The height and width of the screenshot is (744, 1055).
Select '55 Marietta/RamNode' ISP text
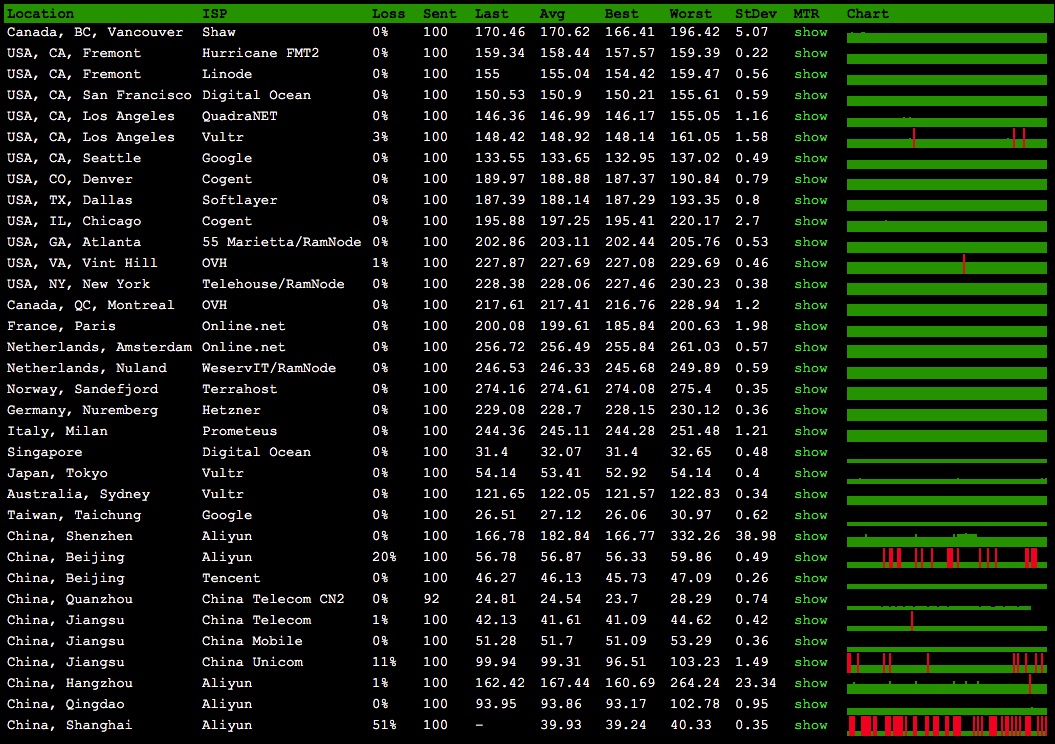pos(281,242)
